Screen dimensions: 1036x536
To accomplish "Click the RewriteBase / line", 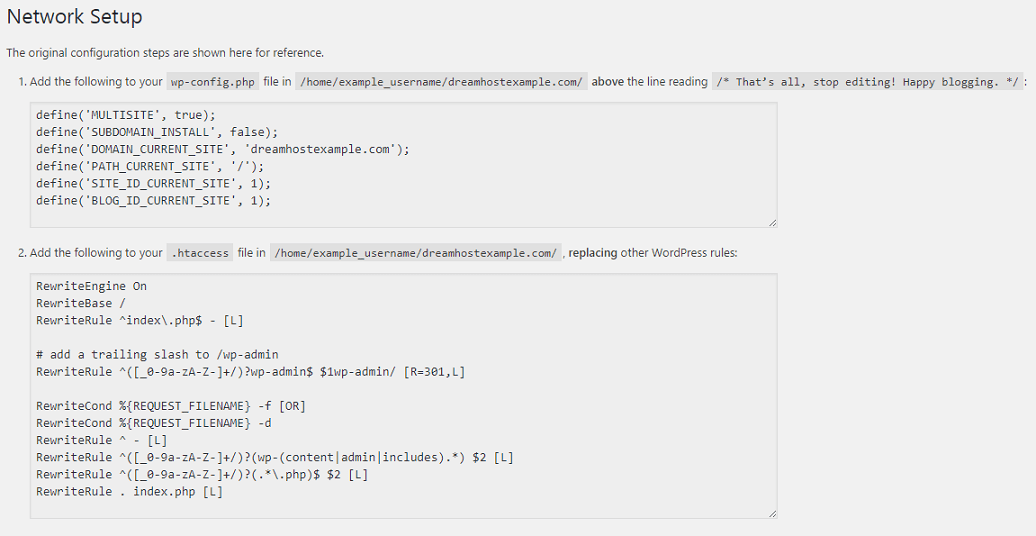I will 81,303.
